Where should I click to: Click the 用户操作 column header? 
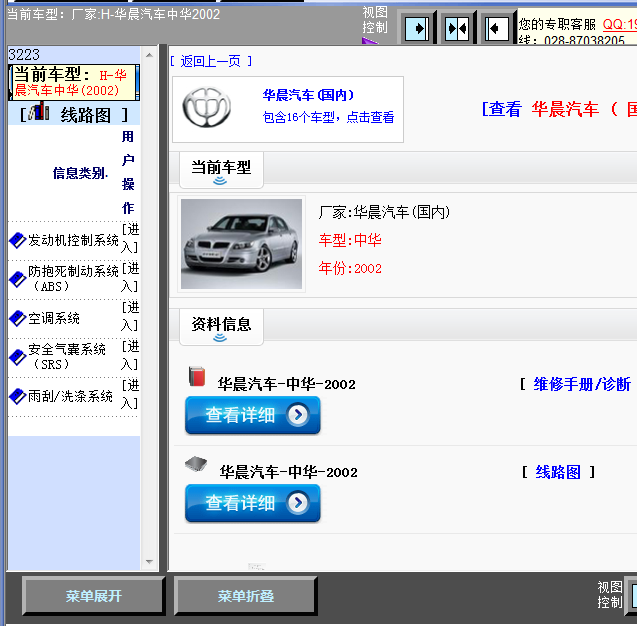click(x=128, y=172)
